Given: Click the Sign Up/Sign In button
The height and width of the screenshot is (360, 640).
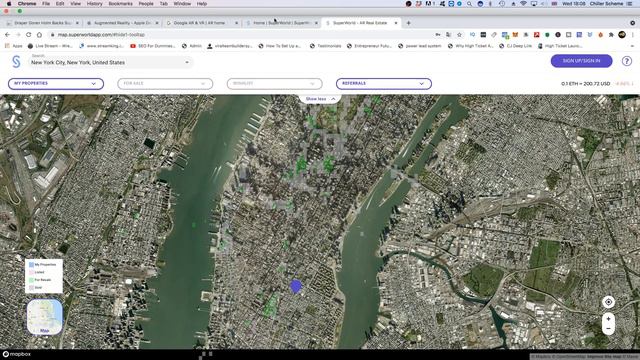Looking at the screenshot, I should [x=581, y=61].
